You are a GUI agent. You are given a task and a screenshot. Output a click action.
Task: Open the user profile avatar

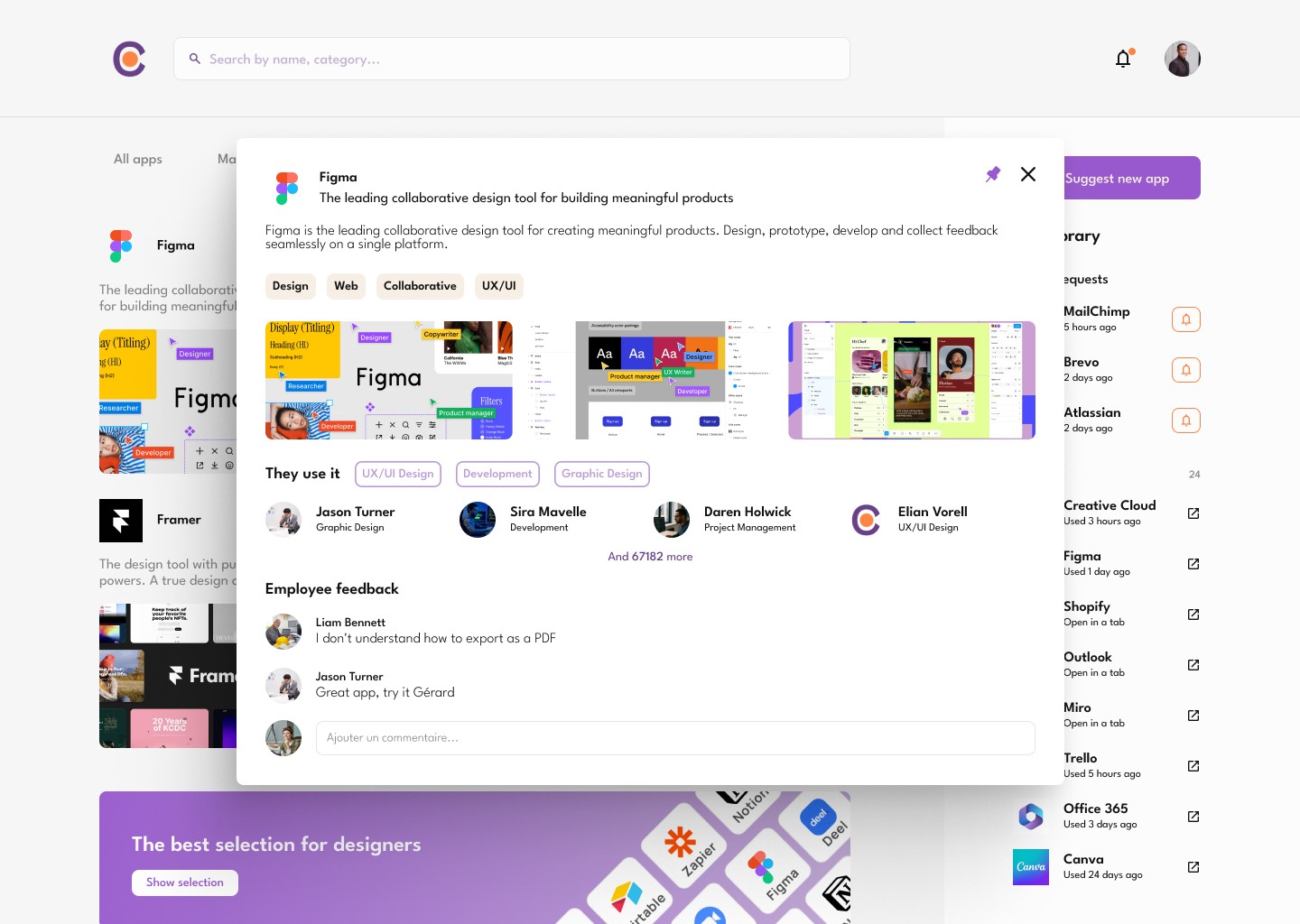coord(1183,59)
